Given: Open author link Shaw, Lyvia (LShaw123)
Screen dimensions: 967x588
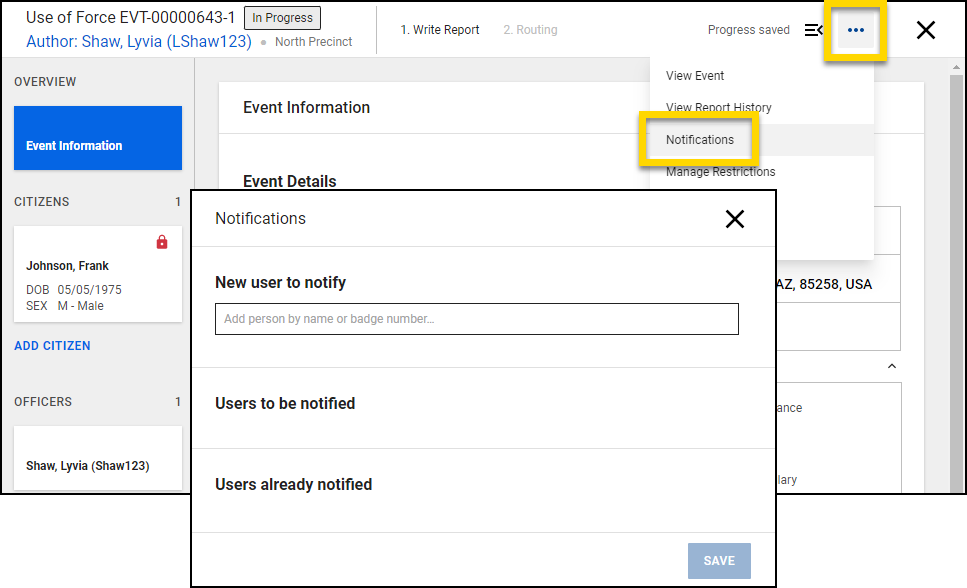Looking at the screenshot, I should point(139,42).
